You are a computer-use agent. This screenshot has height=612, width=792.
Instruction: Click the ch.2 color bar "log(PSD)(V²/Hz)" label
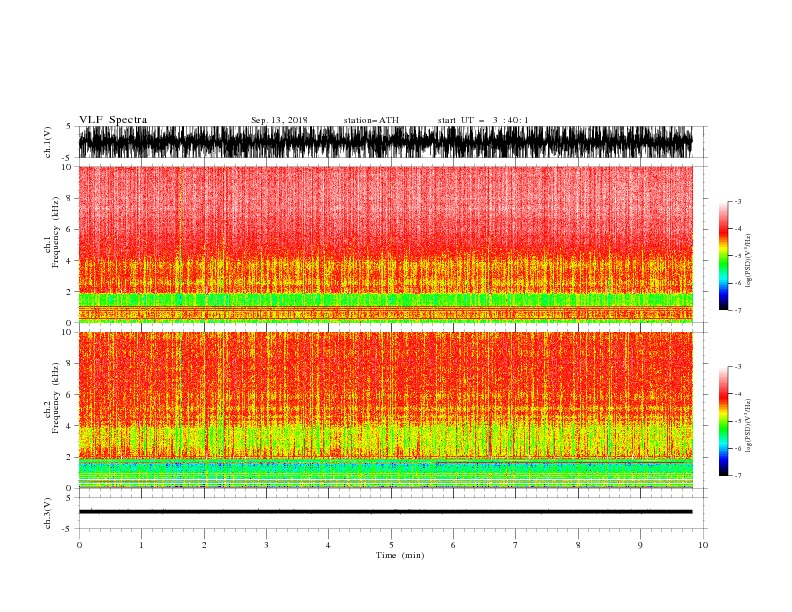coord(748,426)
